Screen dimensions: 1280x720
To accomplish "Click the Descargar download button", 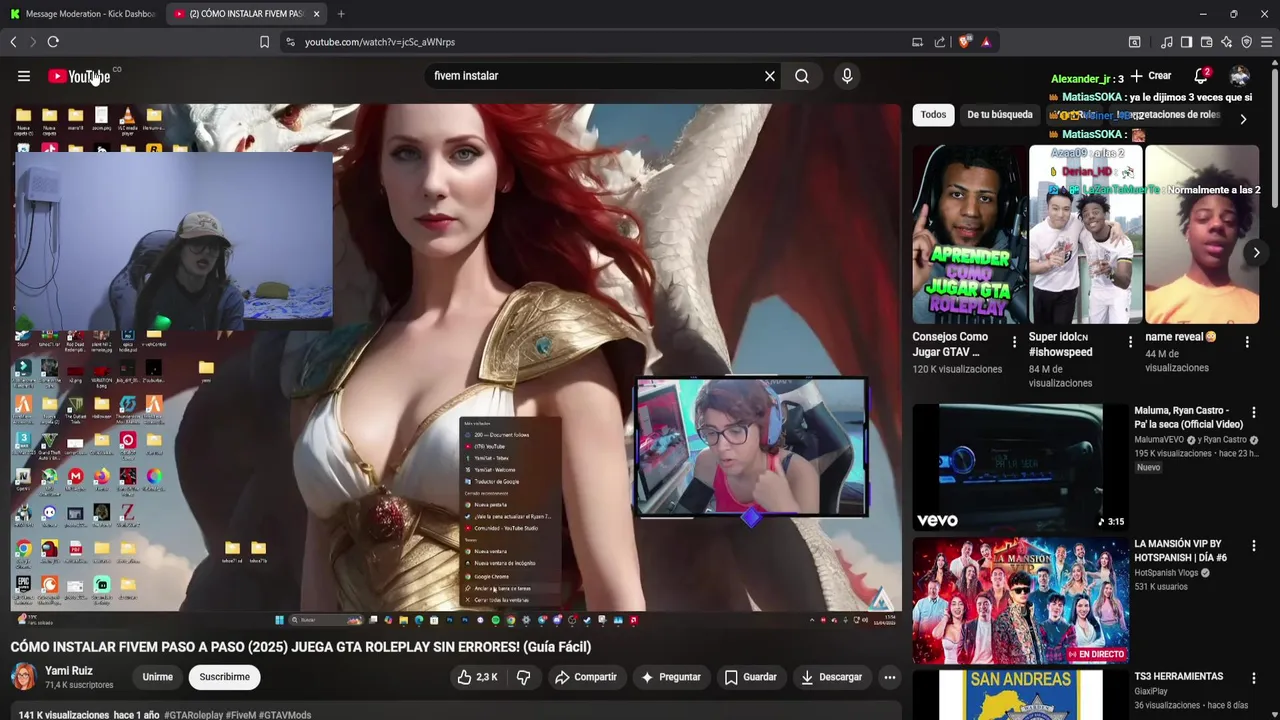I will point(831,677).
